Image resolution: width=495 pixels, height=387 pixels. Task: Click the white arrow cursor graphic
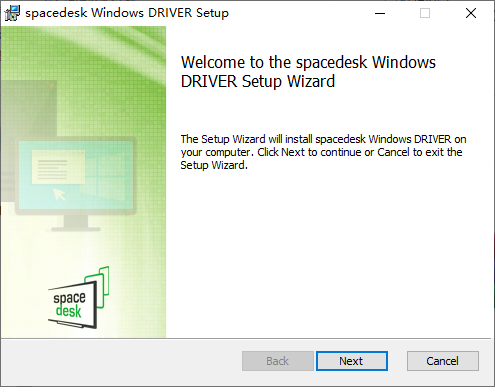pos(60,194)
